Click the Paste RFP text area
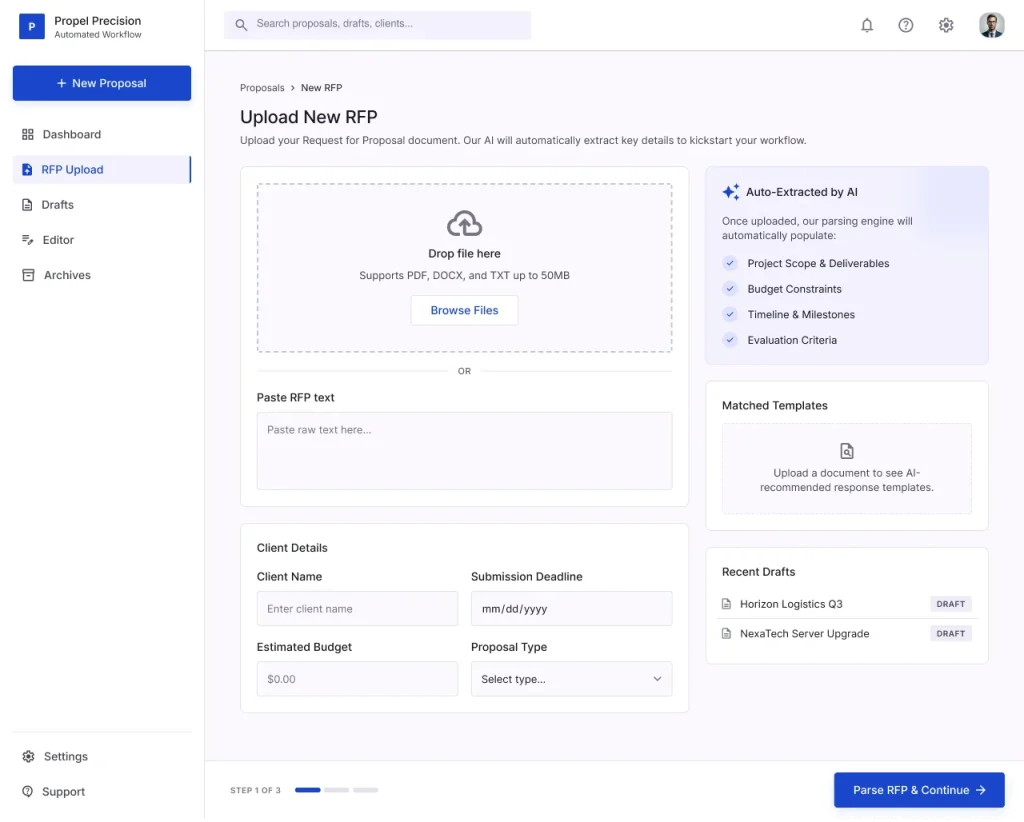Viewport: 1024px width, 822px height. [x=464, y=451]
